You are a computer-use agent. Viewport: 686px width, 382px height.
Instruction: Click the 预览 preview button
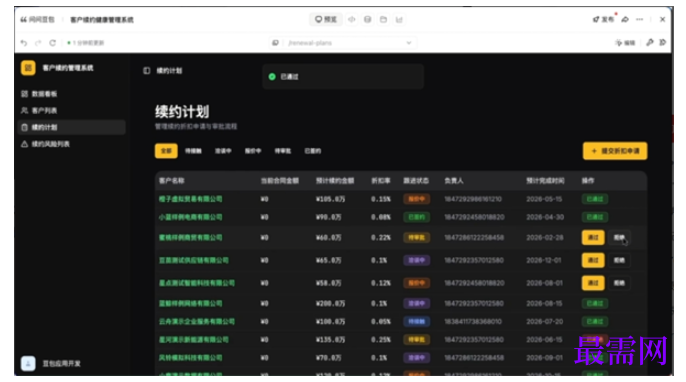[326, 19]
